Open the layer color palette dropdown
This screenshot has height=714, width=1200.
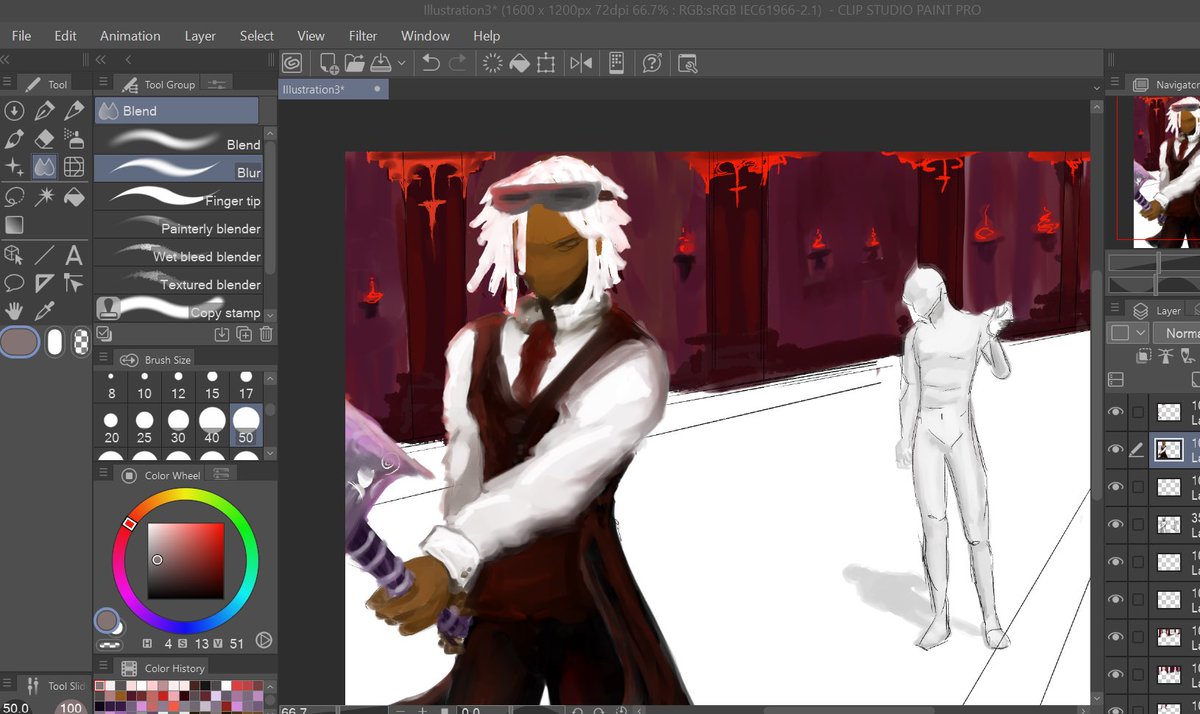click(1128, 333)
